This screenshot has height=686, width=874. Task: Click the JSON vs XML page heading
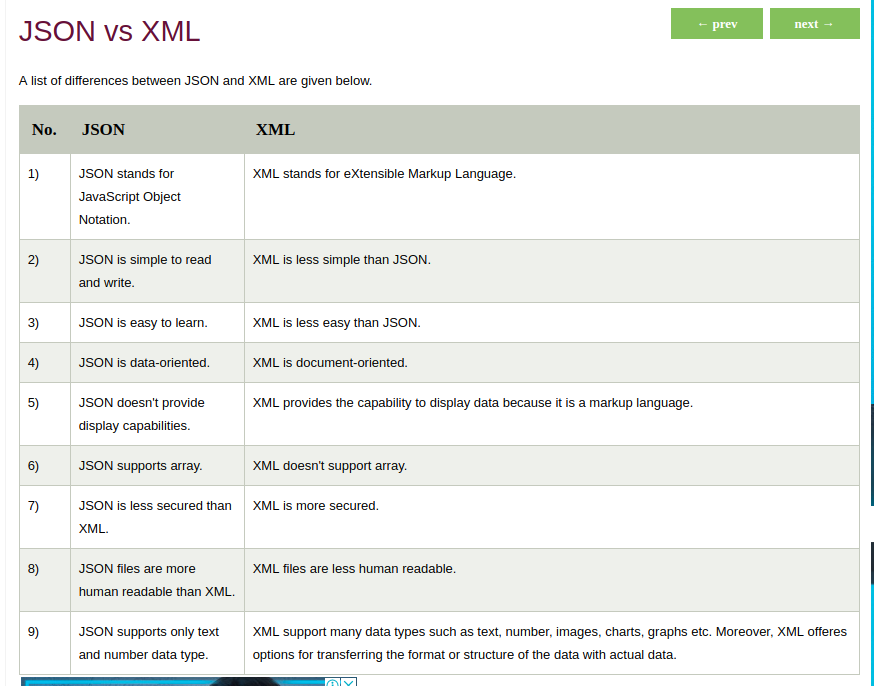(110, 31)
